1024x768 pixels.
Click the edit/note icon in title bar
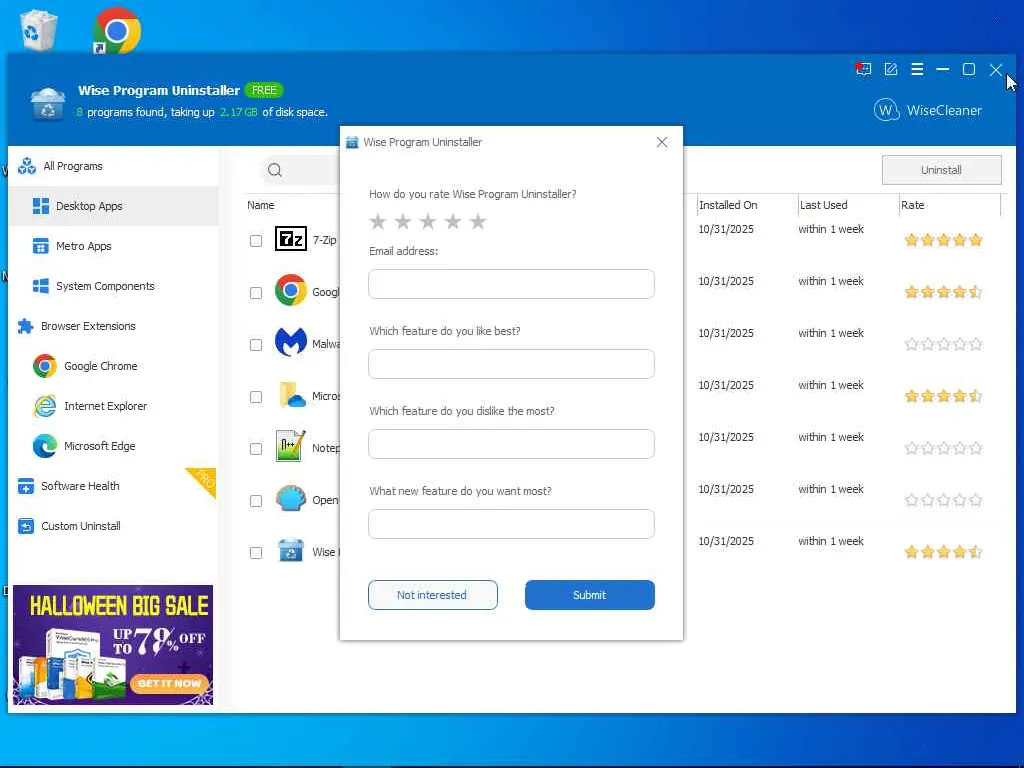click(891, 69)
